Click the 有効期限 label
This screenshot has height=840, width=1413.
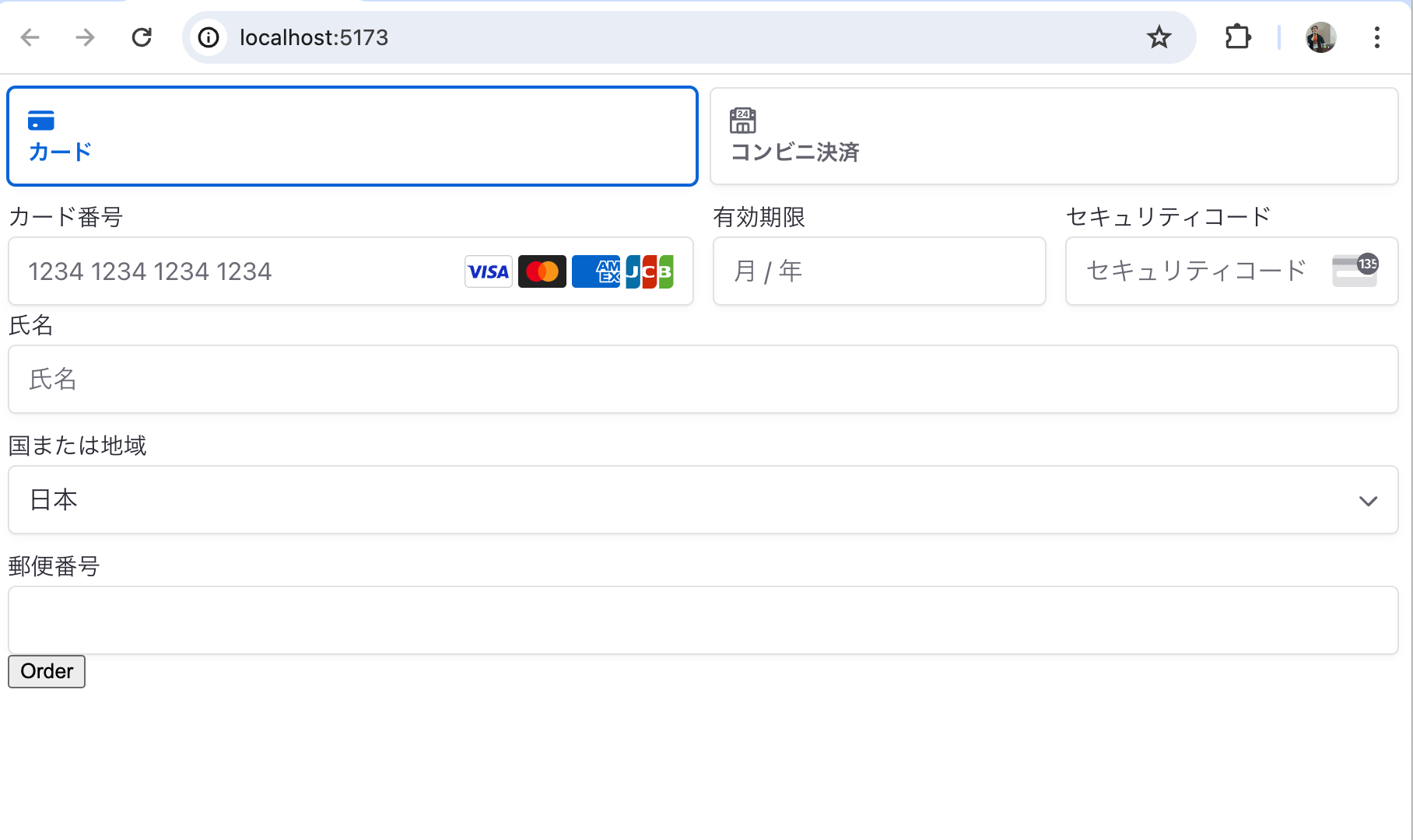(x=759, y=217)
